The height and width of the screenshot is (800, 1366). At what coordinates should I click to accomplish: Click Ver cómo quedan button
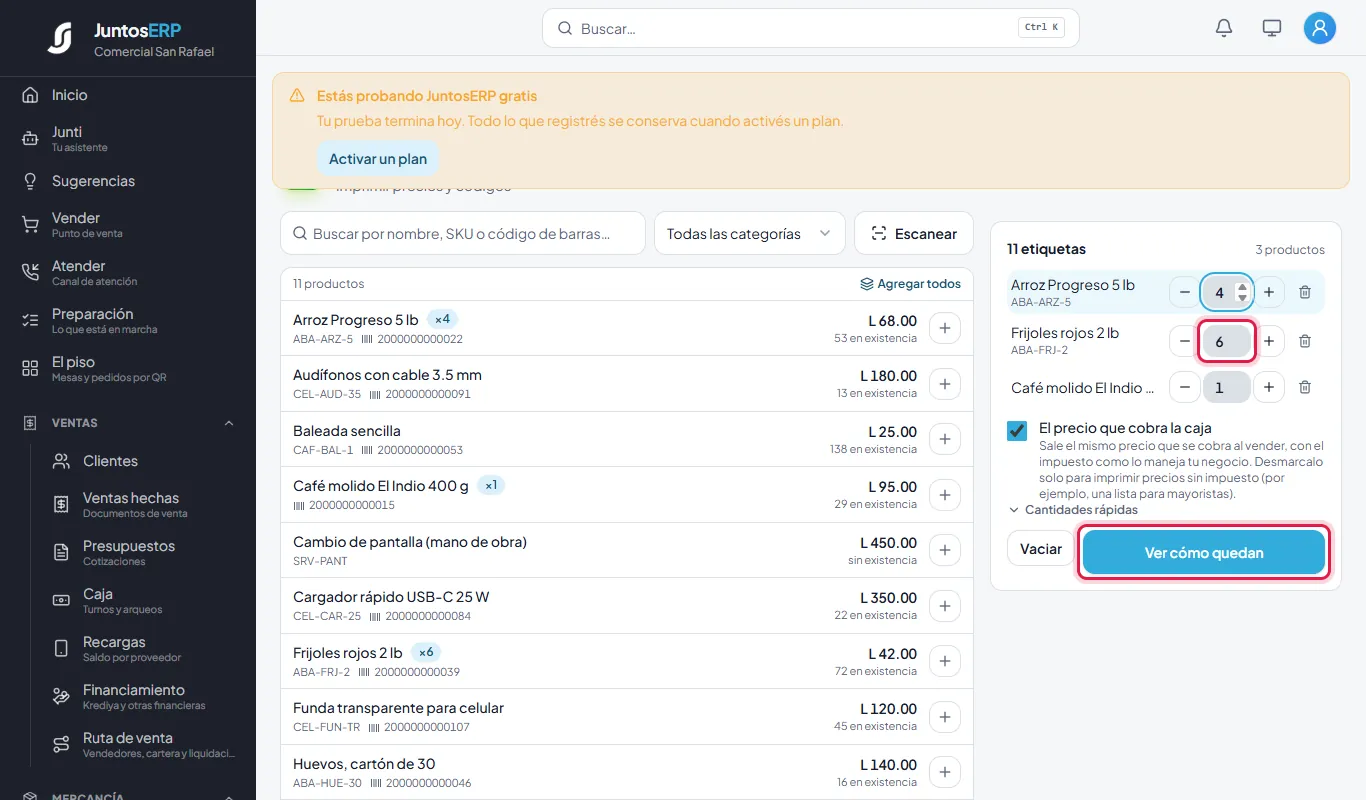pos(1204,552)
